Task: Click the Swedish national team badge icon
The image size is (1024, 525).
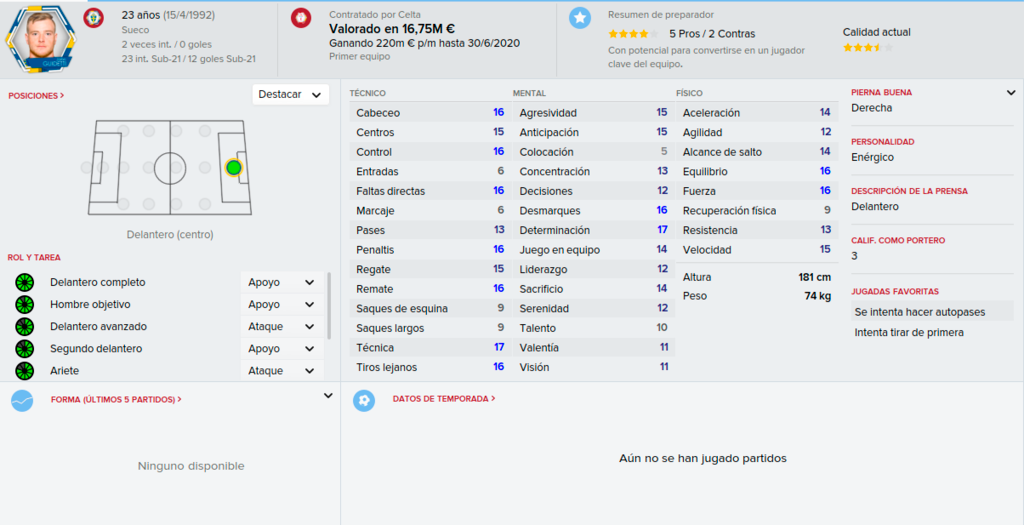Action: click(93, 18)
